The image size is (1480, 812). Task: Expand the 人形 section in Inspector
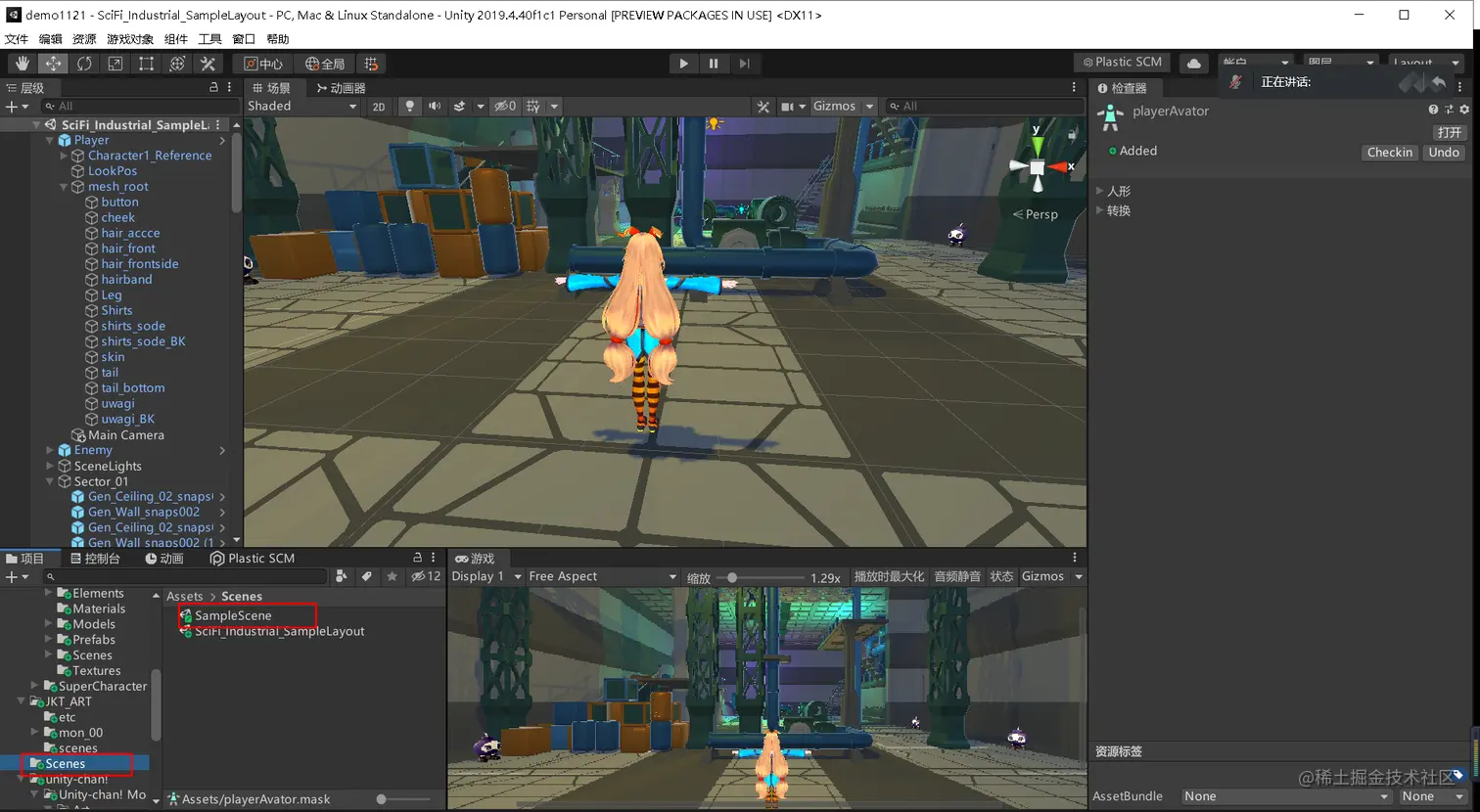click(1100, 191)
